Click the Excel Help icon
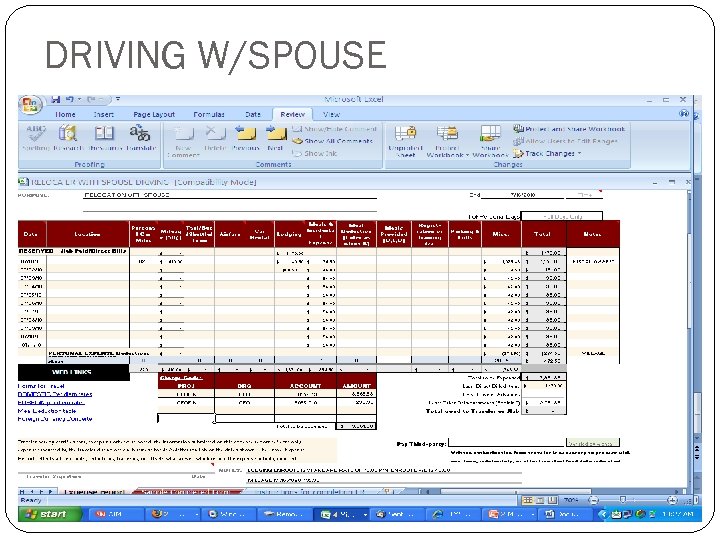The height and width of the screenshot is (540, 720). (x=684, y=113)
